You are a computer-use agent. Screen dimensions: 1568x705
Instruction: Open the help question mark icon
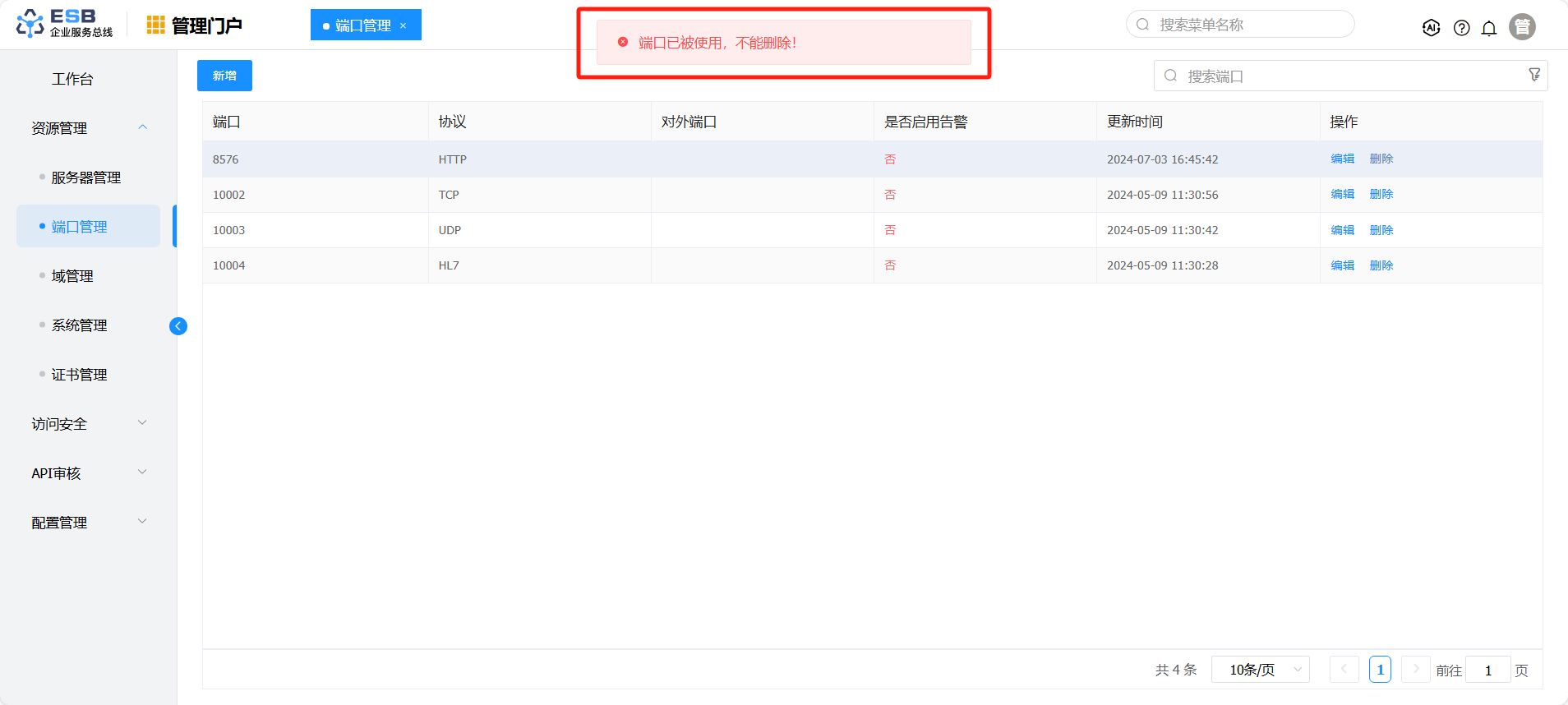(1461, 28)
